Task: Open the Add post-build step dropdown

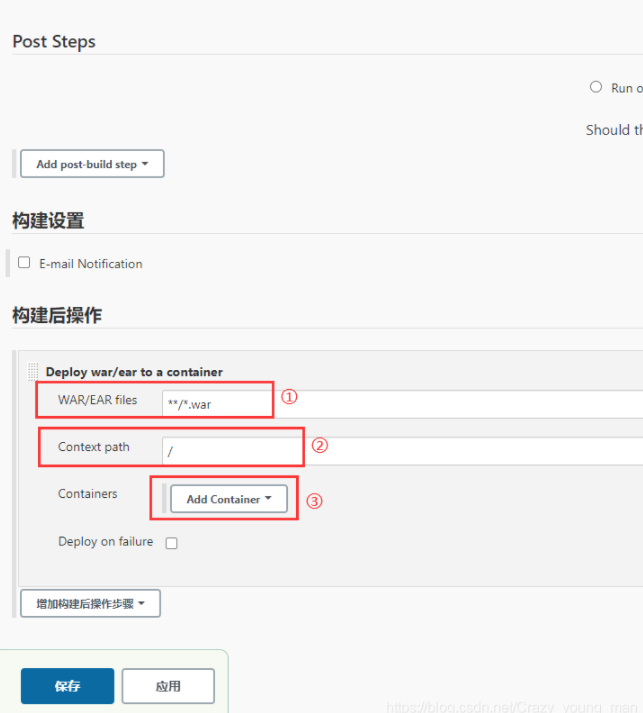Action: click(x=92, y=164)
